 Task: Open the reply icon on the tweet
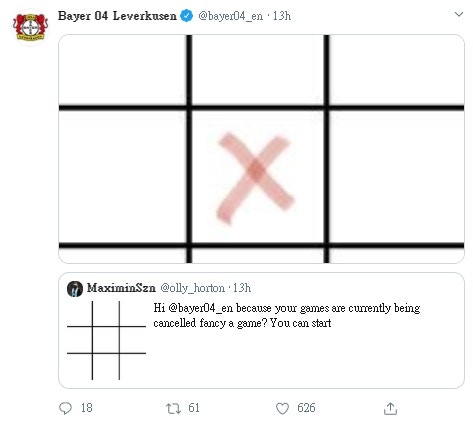click(x=65, y=408)
